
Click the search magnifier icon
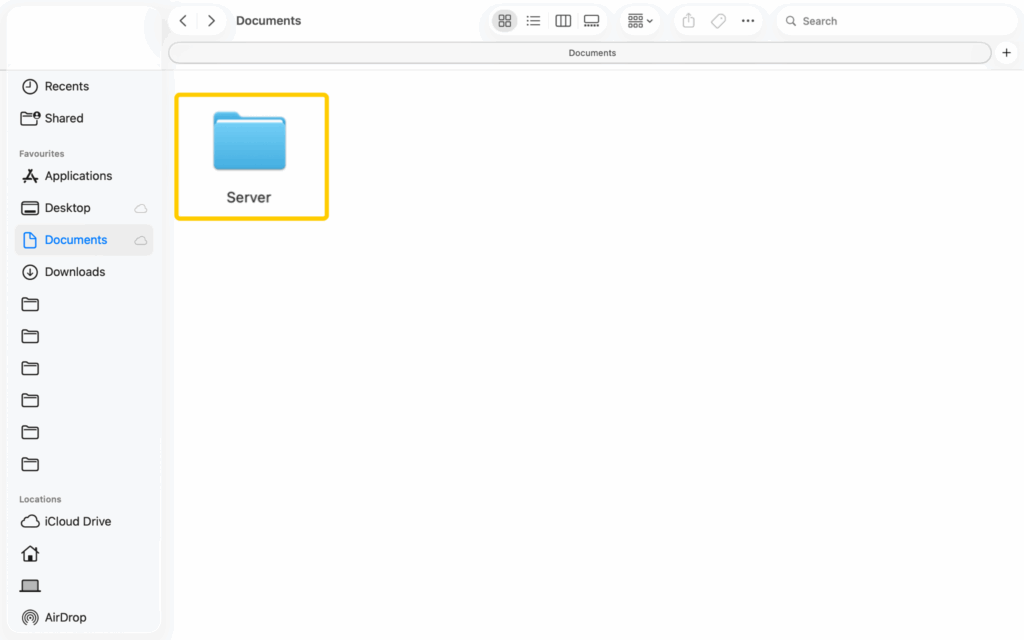click(791, 21)
